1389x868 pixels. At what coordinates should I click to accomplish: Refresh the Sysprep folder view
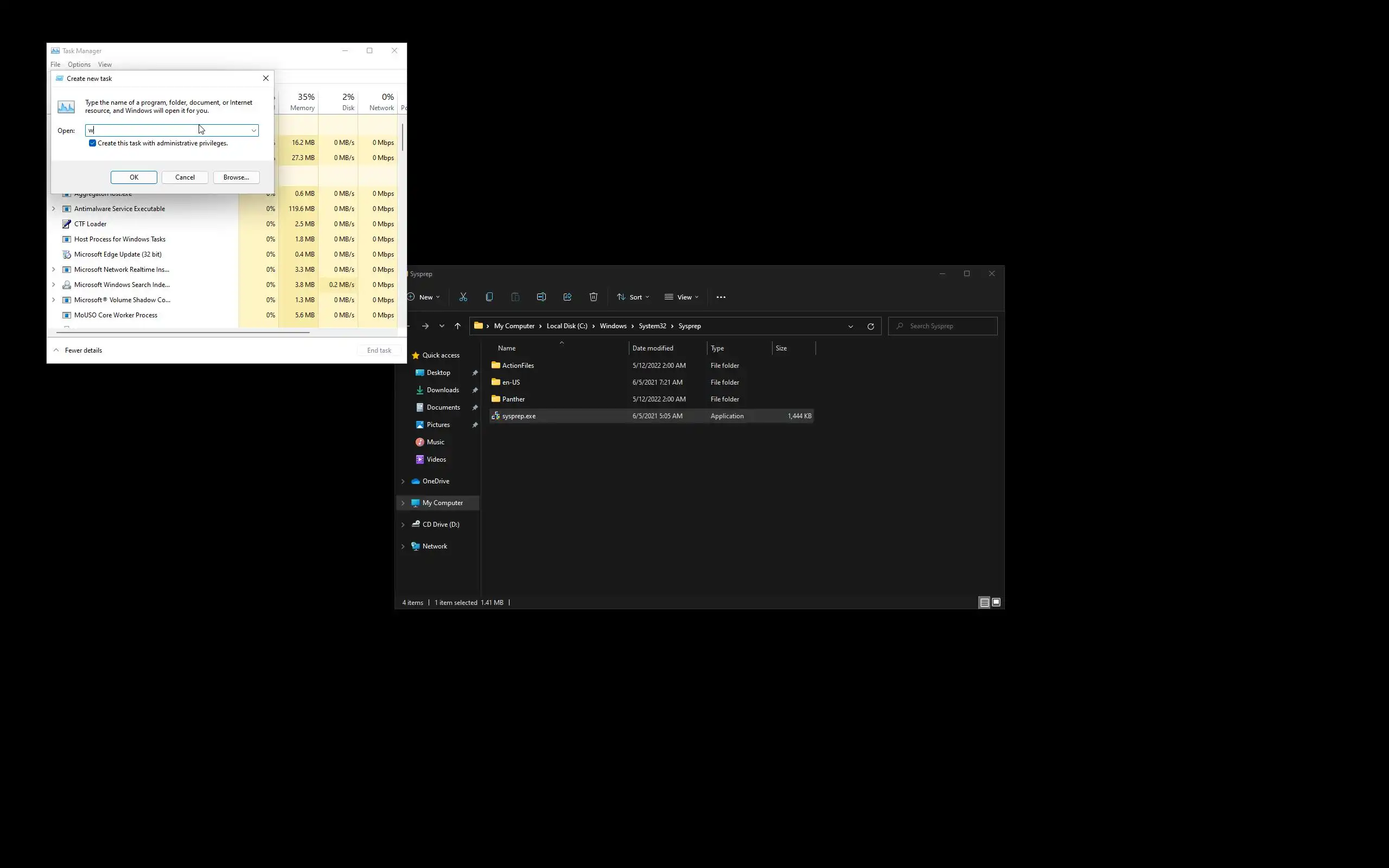tap(870, 326)
